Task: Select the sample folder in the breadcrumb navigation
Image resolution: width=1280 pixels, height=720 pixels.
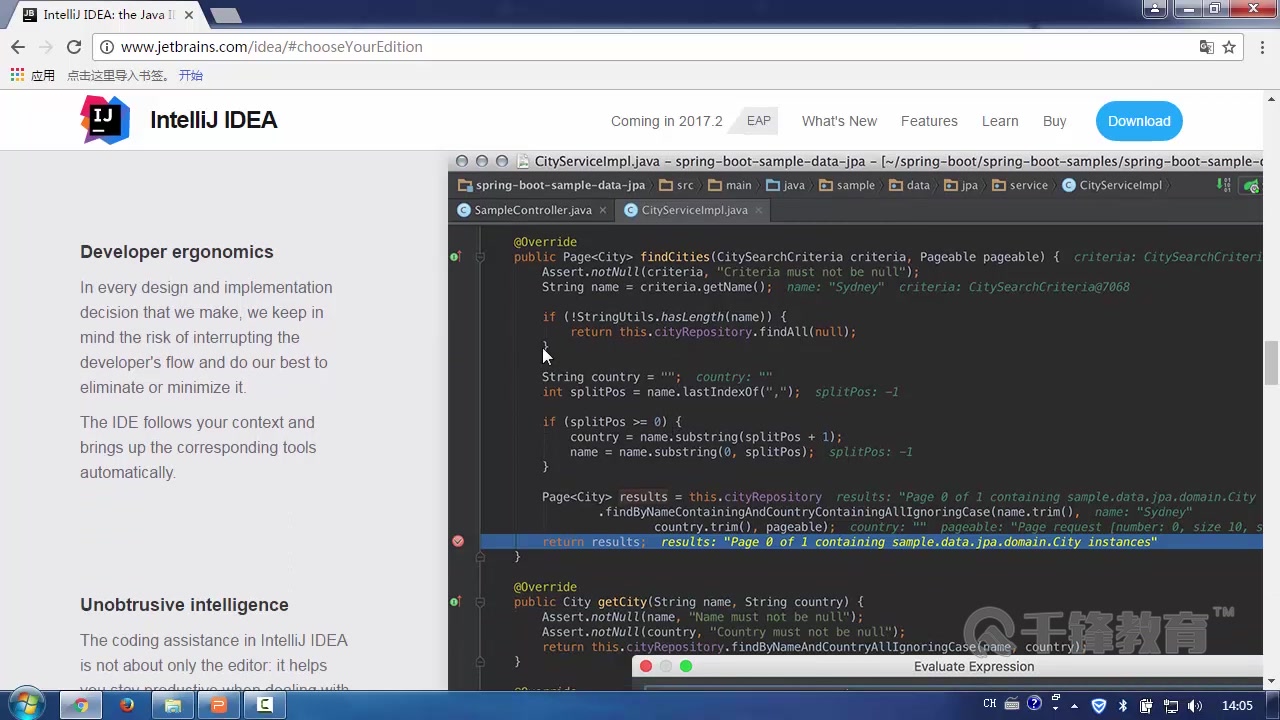Action: [x=855, y=185]
